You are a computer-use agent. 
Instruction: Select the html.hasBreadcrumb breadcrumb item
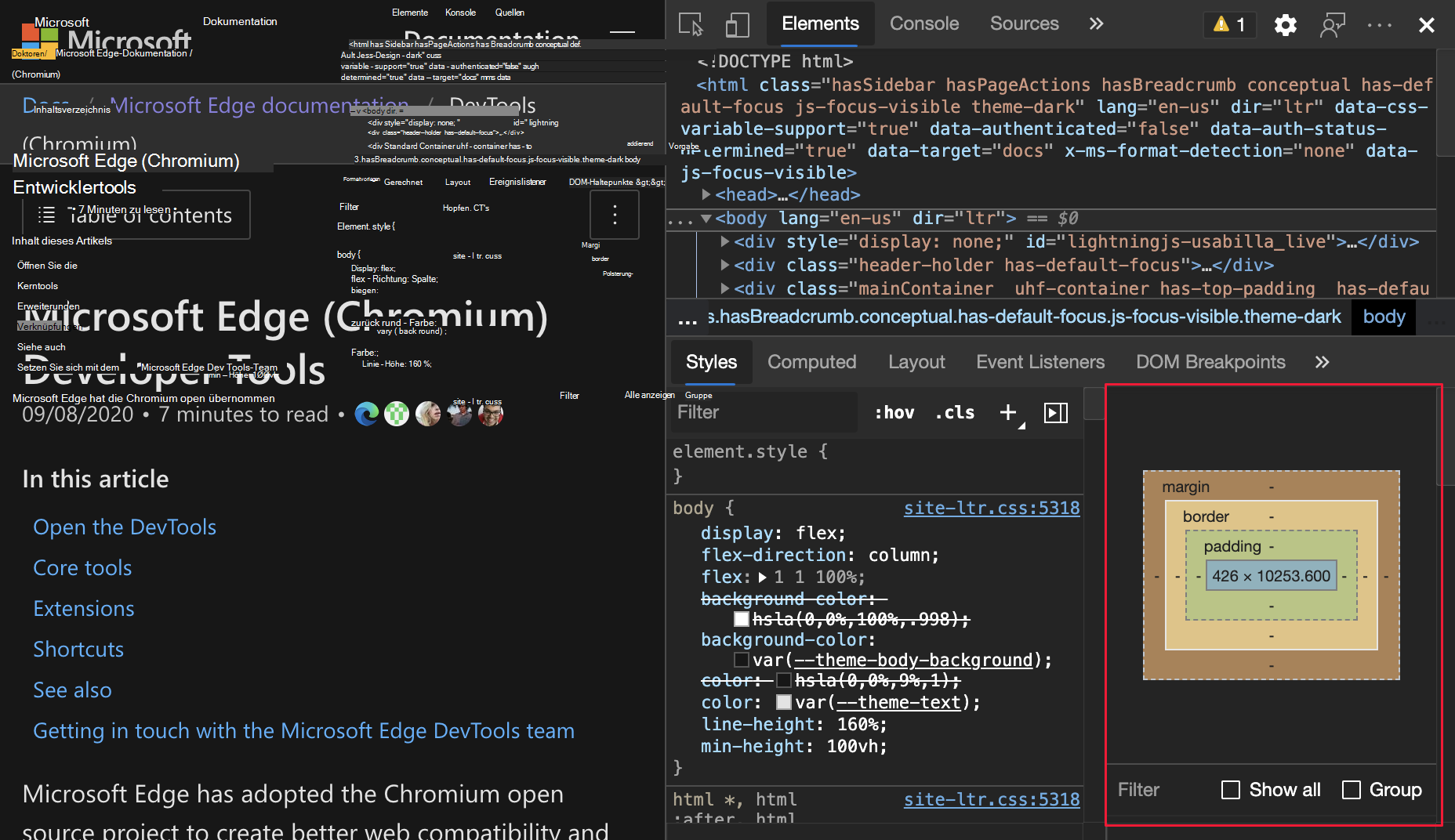(1024, 317)
